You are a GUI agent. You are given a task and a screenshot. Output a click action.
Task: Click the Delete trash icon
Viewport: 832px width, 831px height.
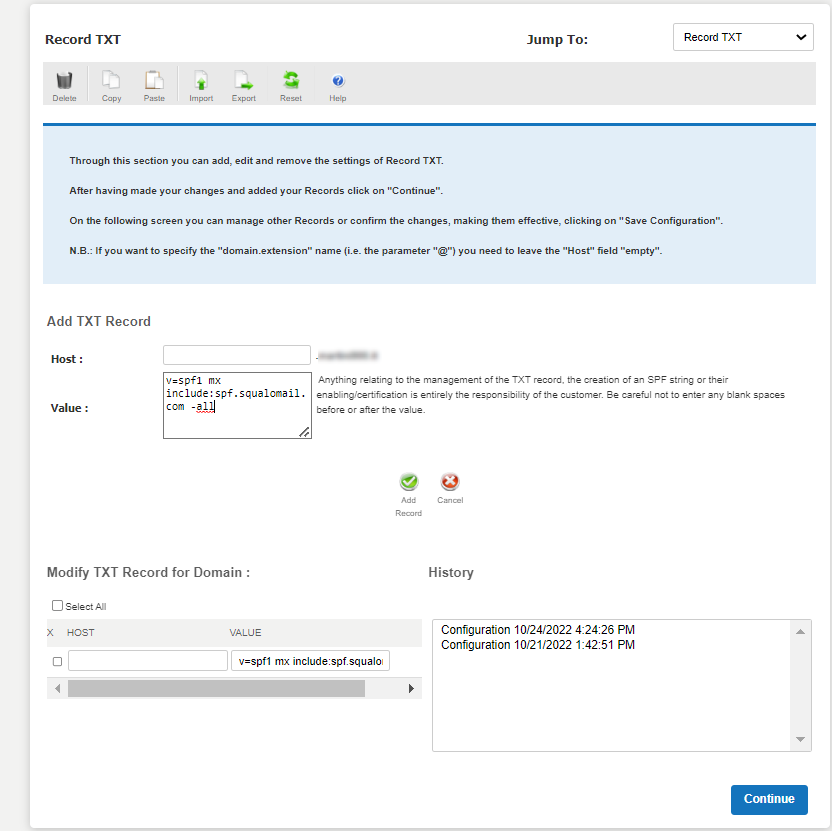pos(64,82)
